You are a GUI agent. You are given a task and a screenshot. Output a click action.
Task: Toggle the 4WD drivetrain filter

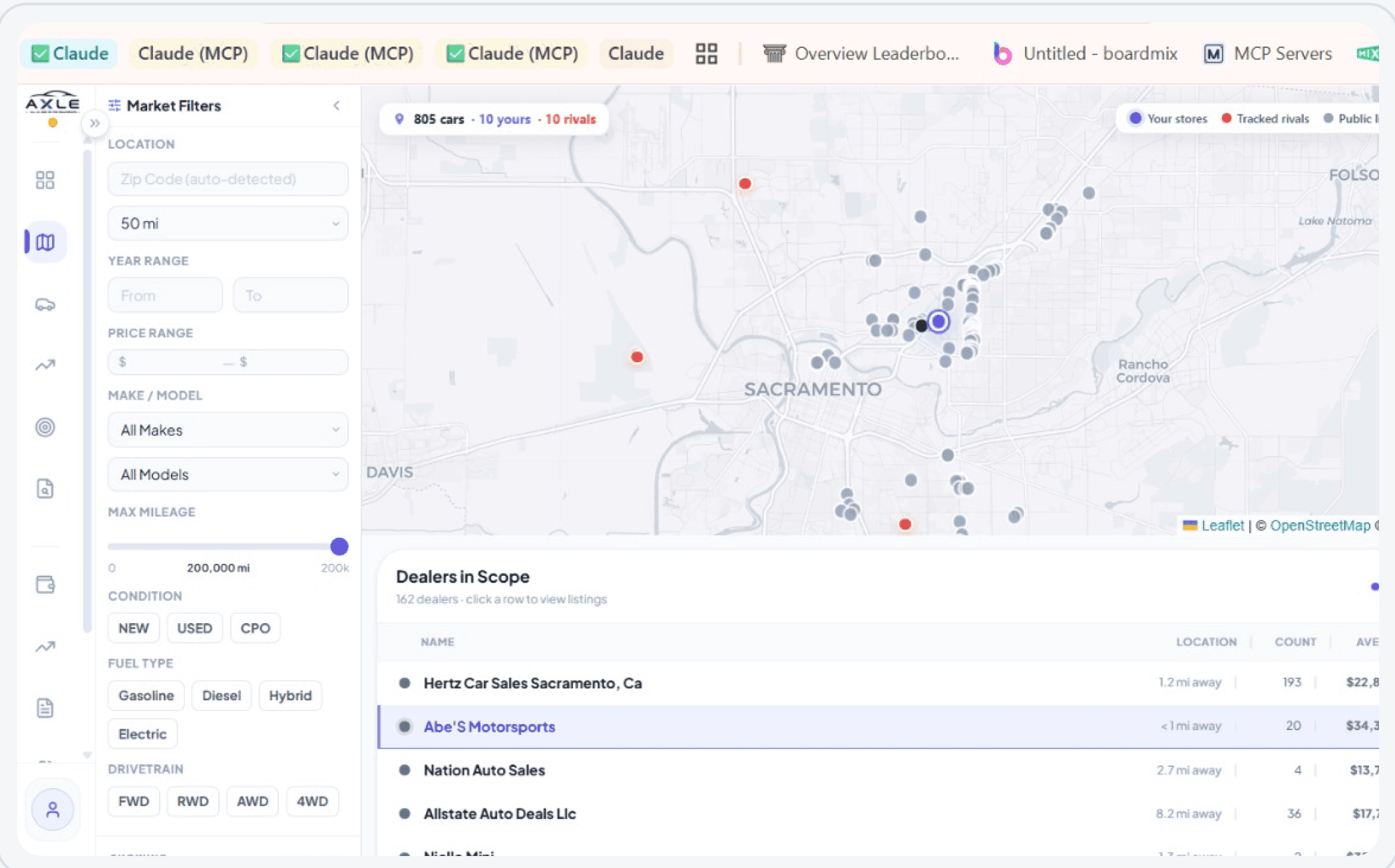point(312,801)
